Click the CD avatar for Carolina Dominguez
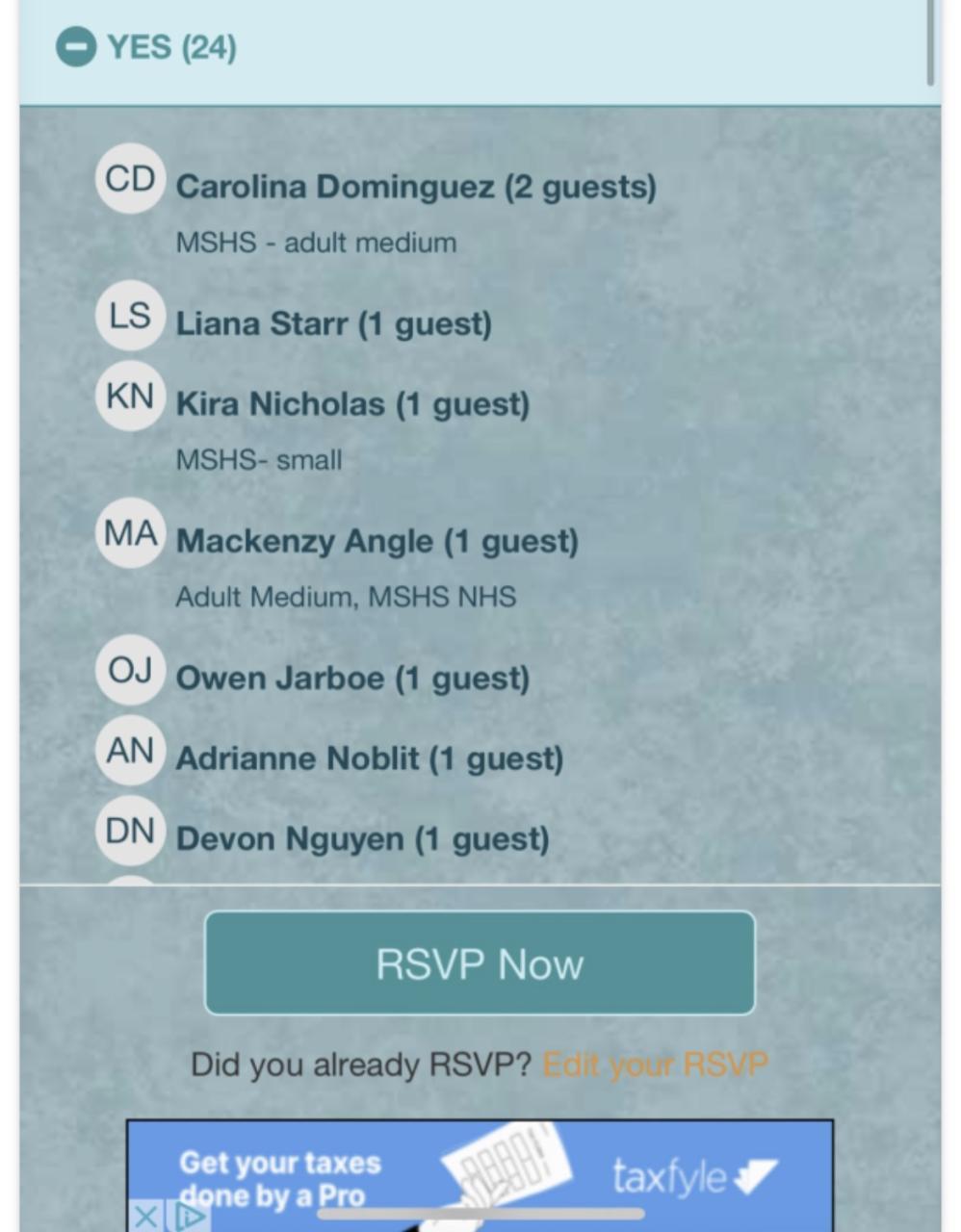 pos(130,179)
